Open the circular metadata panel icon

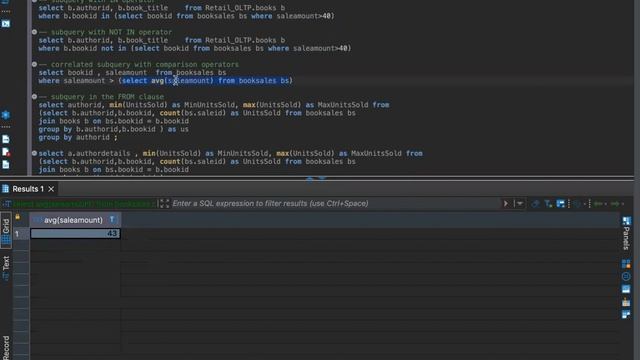point(626,277)
